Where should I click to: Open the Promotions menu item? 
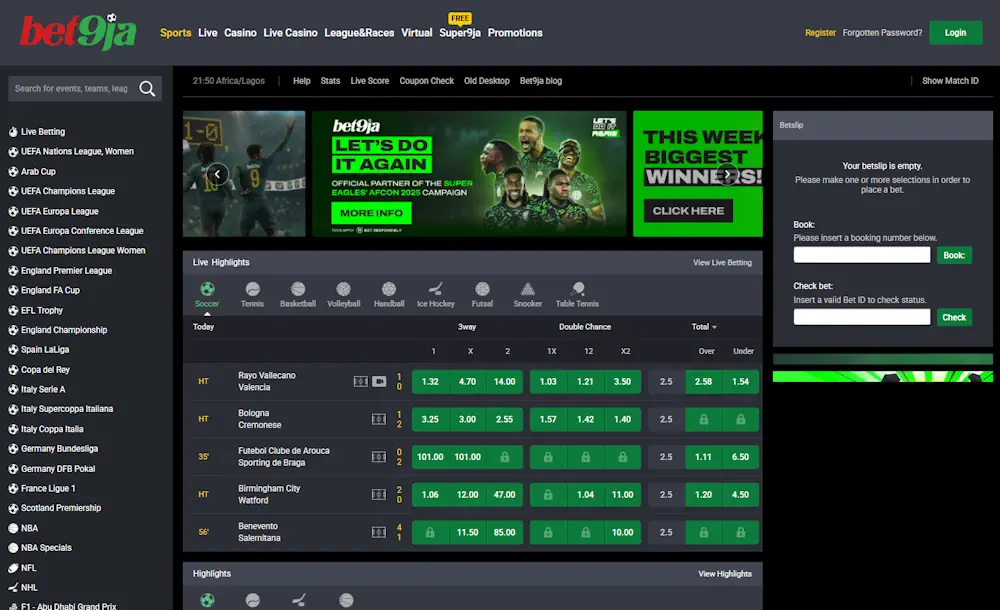click(x=515, y=32)
